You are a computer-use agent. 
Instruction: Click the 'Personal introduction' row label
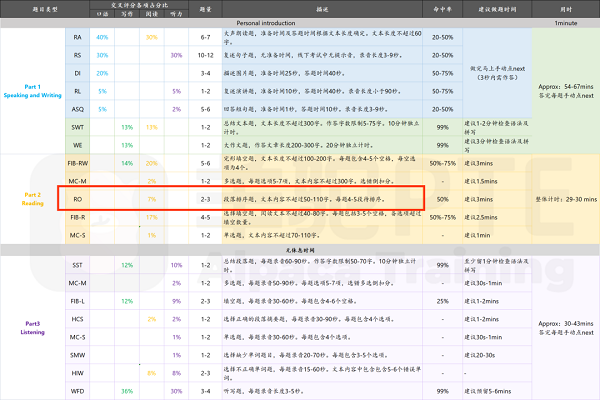[266, 23]
